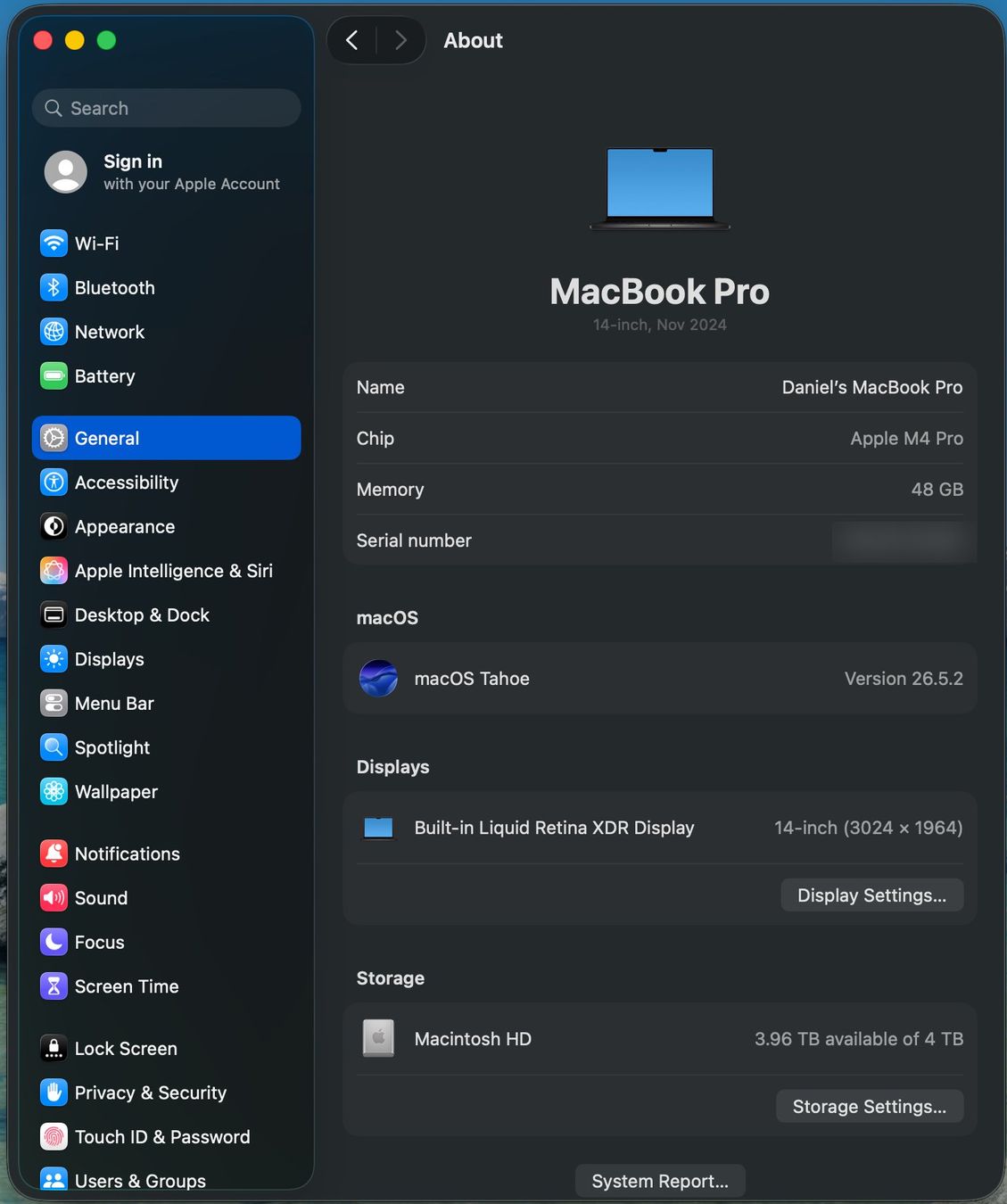Image resolution: width=1007 pixels, height=1204 pixels.
Task: Click the account avatar icon
Action: (66, 171)
